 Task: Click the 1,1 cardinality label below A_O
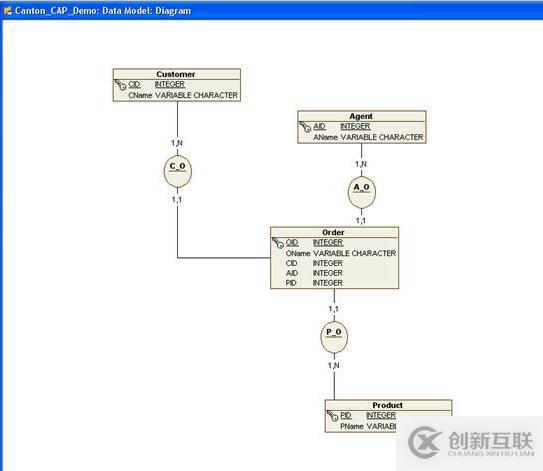(x=361, y=220)
